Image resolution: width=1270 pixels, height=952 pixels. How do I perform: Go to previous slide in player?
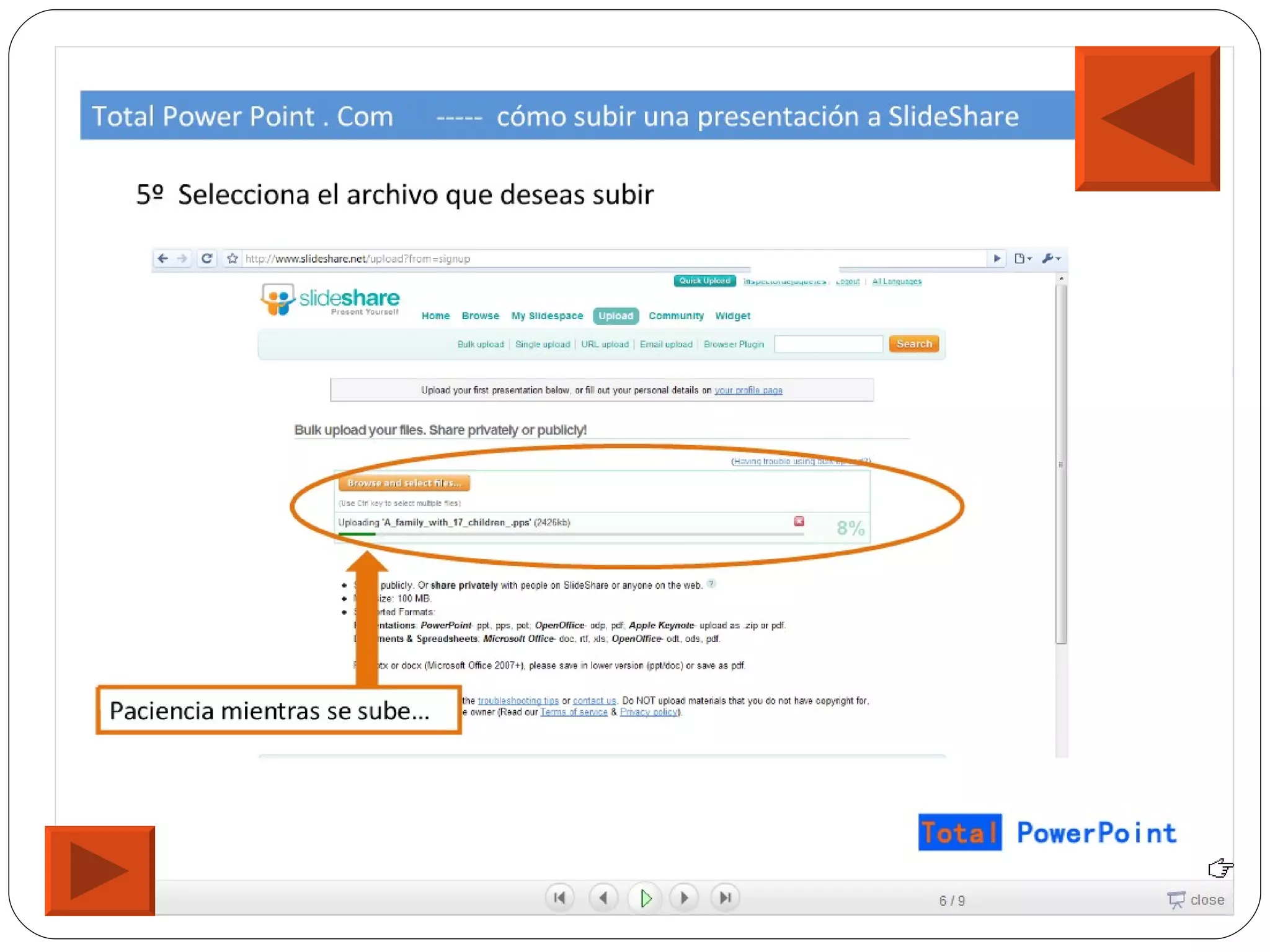pos(603,897)
